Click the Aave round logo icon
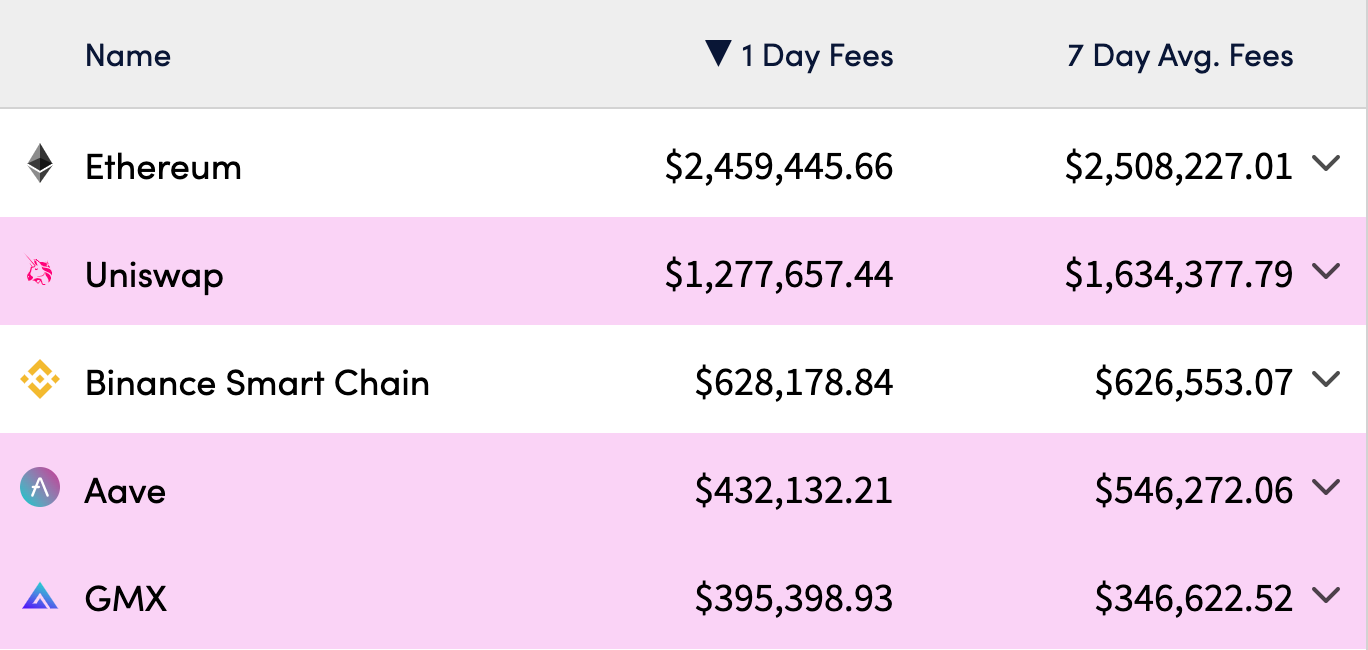Image resolution: width=1368 pixels, height=650 pixels. 40,489
